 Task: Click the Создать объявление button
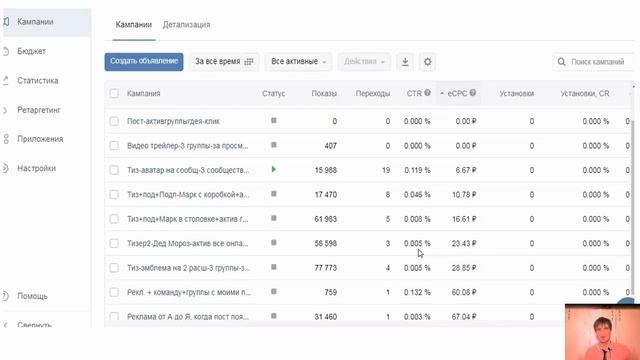pos(144,62)
